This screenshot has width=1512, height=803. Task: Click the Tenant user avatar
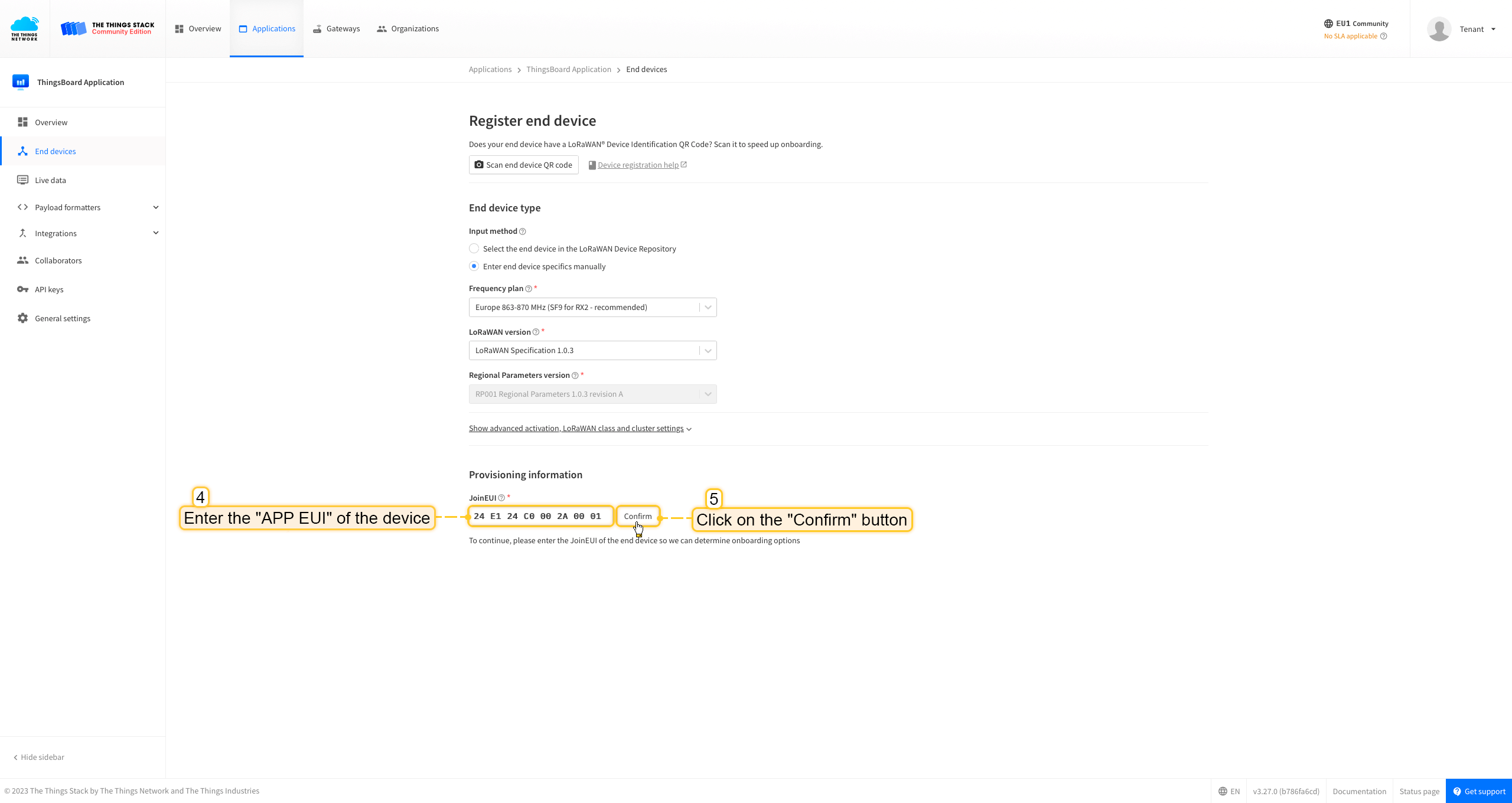[x=1439, y=29]
